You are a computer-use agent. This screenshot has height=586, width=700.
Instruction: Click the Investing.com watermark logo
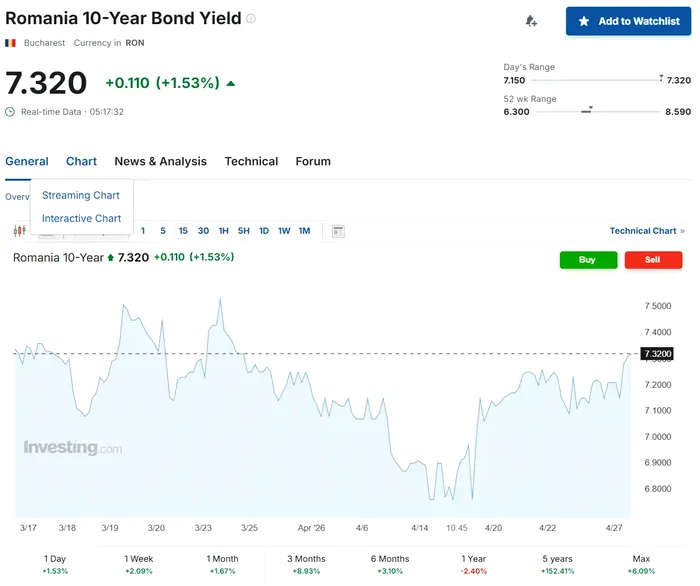(x=72, y=448)
